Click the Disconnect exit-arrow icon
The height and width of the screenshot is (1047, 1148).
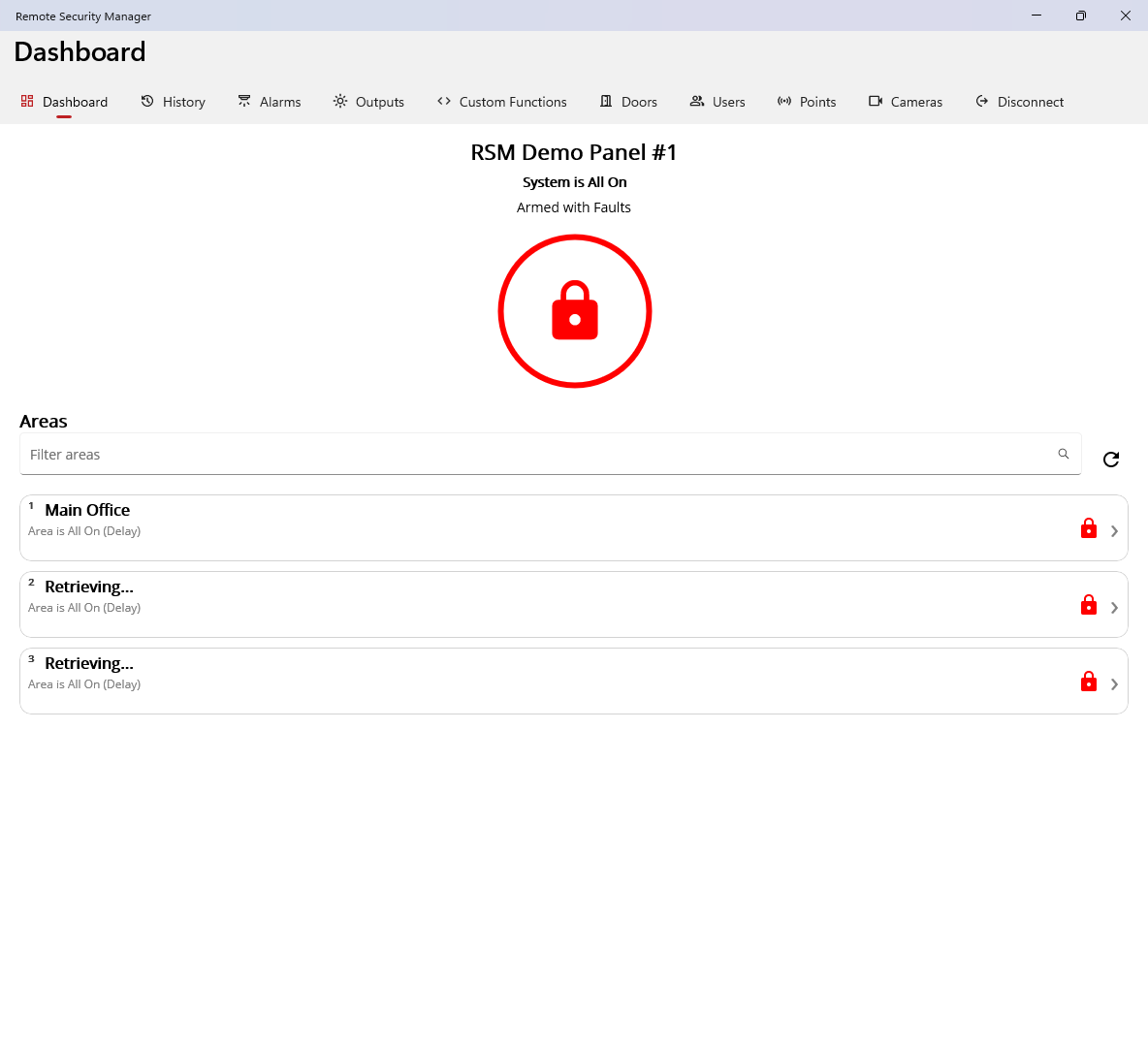[982, 101]
